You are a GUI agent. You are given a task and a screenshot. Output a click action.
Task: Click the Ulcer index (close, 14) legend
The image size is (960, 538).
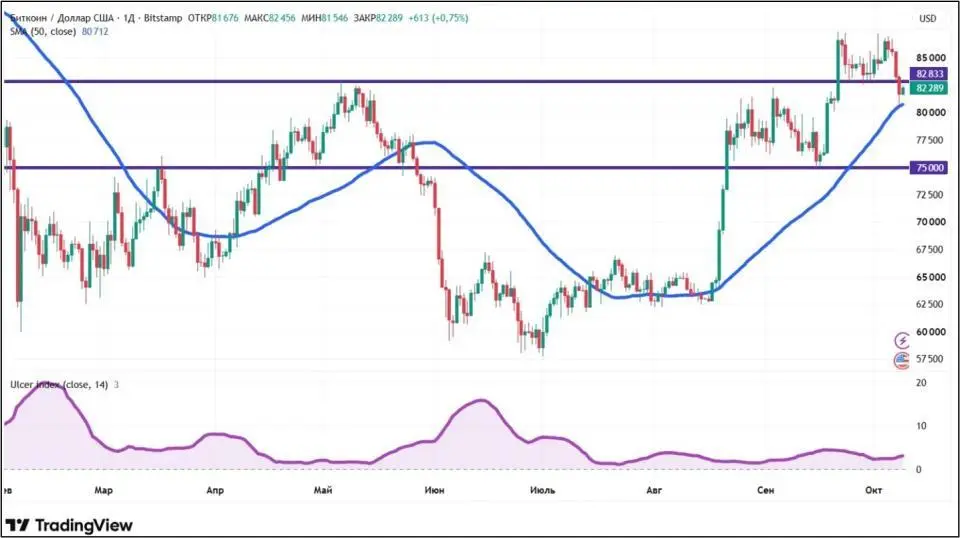[59, 384]
